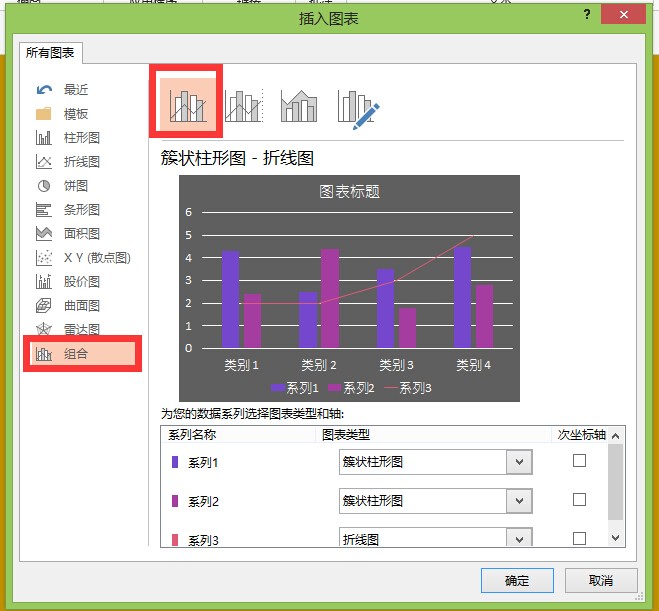The width and height of the screenshot is (659, 611).
Task: Click the 图表类型 column header
Action: click(x=345, y=435)
